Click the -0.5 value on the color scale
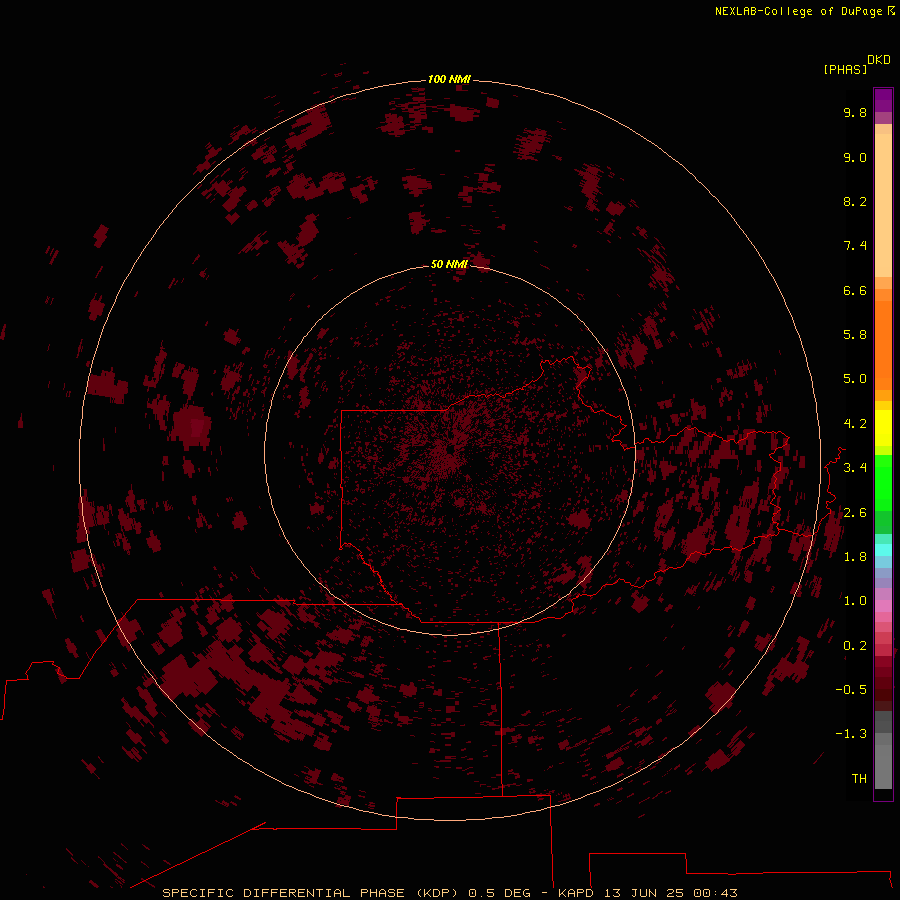This screenshot has height=900, width=900. (x=851, y=690)
